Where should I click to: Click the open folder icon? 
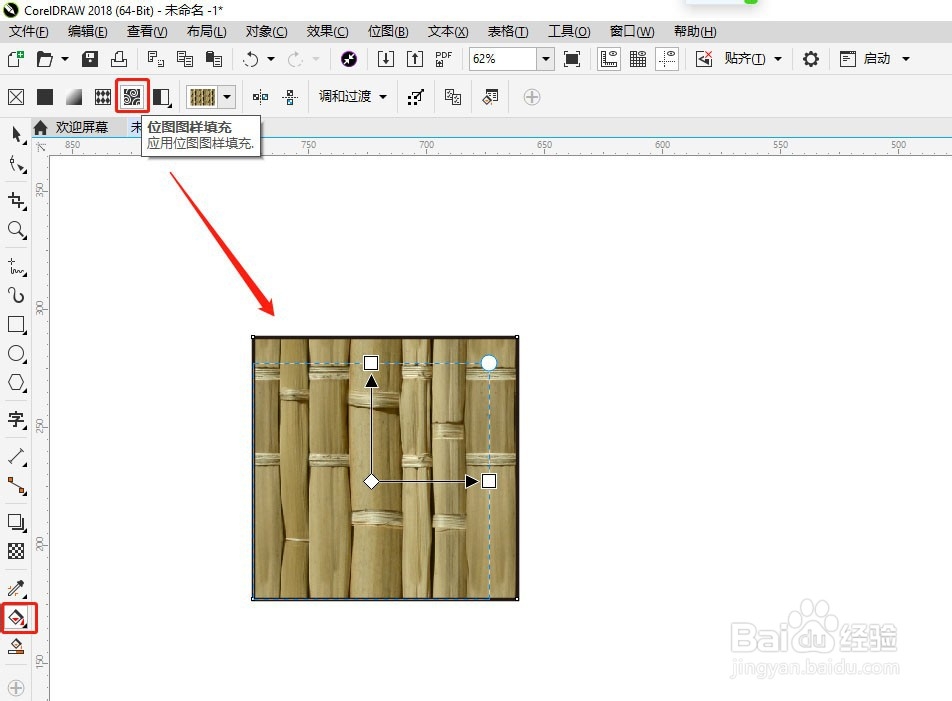point(45,59)
